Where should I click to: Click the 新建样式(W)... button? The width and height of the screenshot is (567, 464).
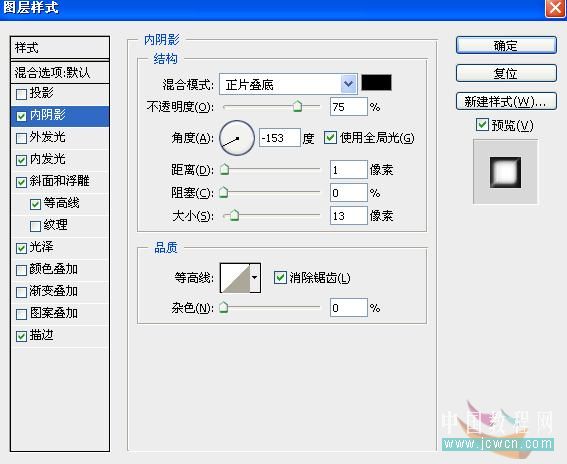pos(506,102)
